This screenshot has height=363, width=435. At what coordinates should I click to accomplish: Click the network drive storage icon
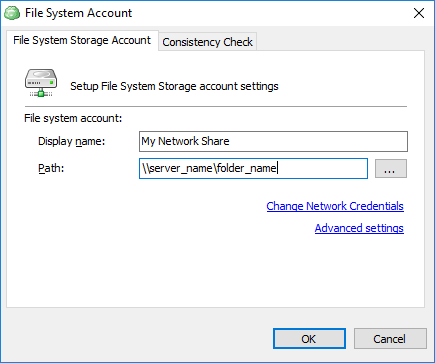pos(41,83)
